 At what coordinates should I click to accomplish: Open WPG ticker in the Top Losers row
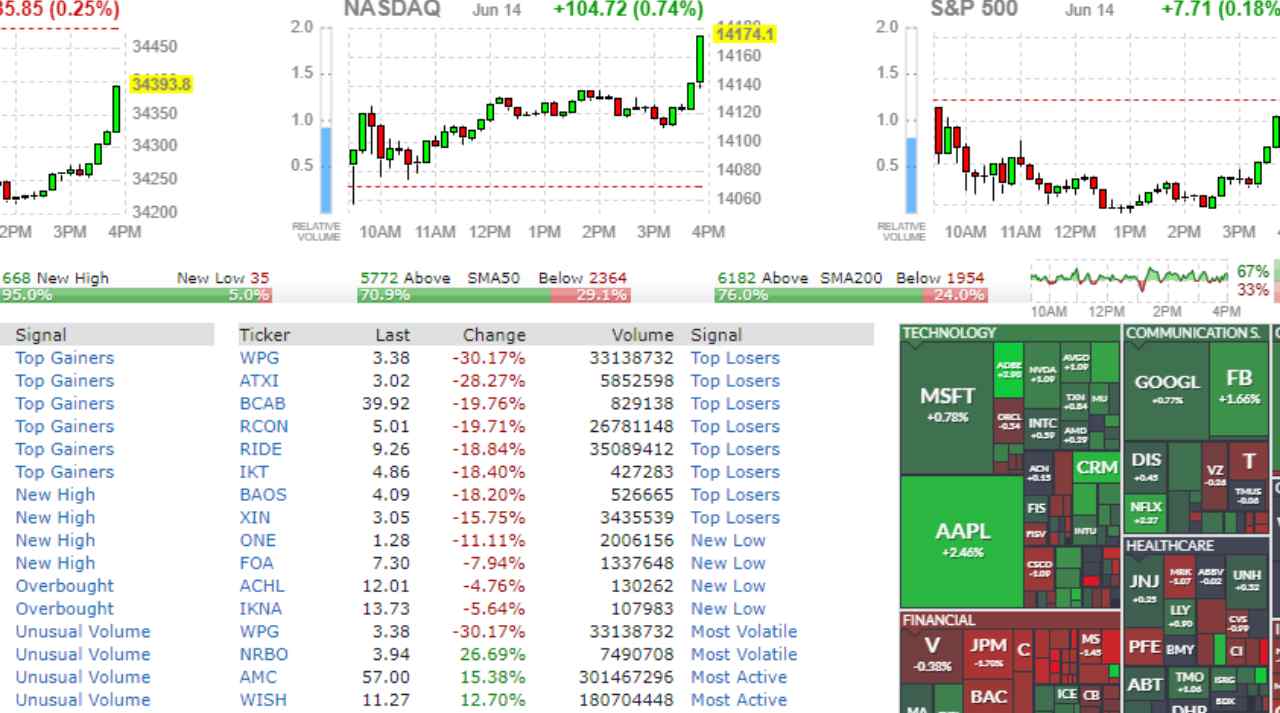pyautogui.click(x=259, y=358)
